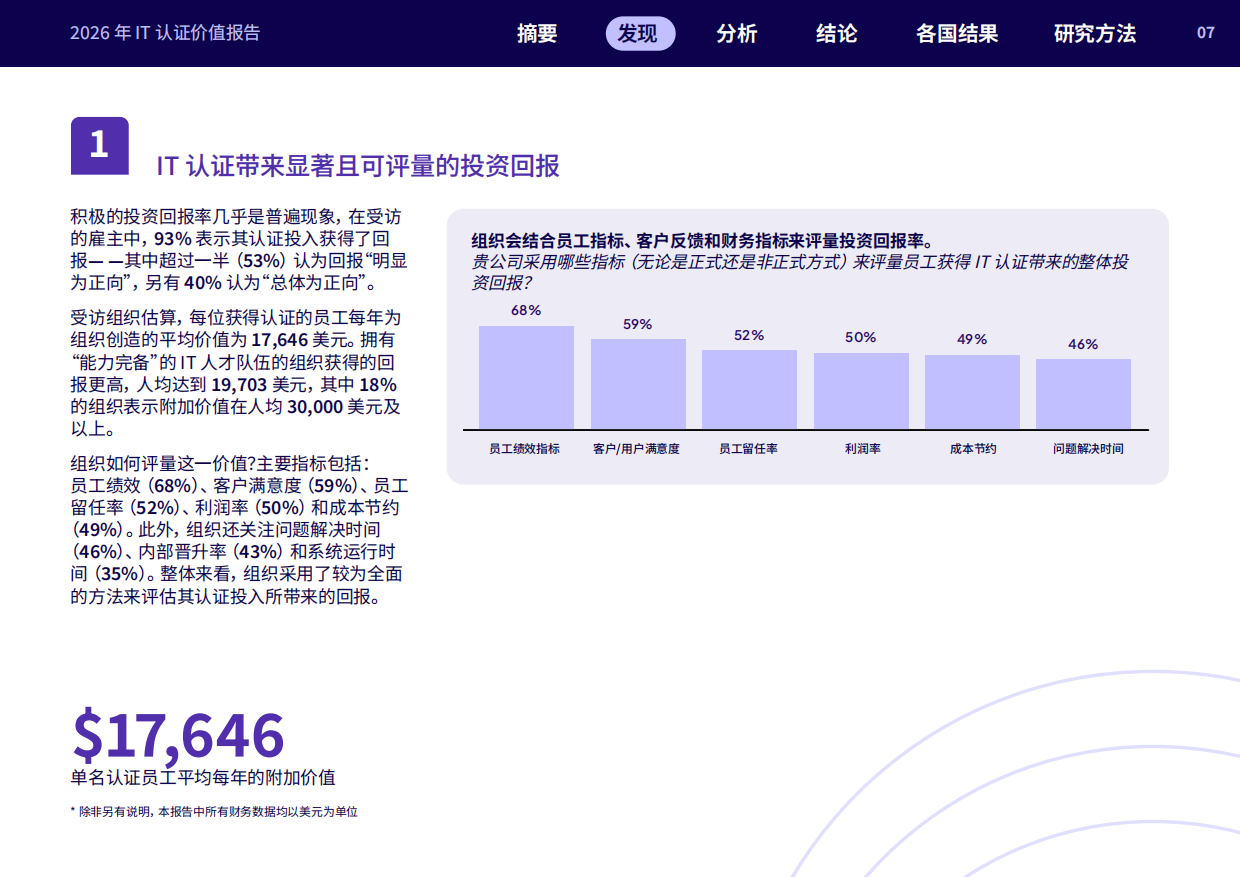
Task: Click the 50% bar for 利润率
Action: click(x=861, y=391)
